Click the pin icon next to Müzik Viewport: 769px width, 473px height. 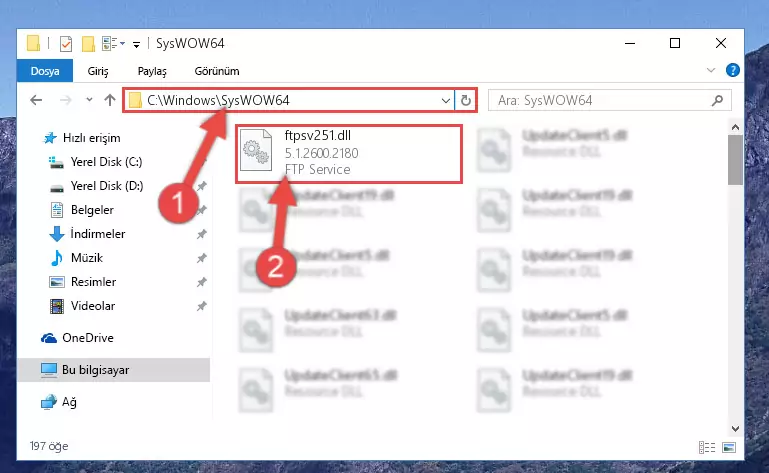pos(202,258)
